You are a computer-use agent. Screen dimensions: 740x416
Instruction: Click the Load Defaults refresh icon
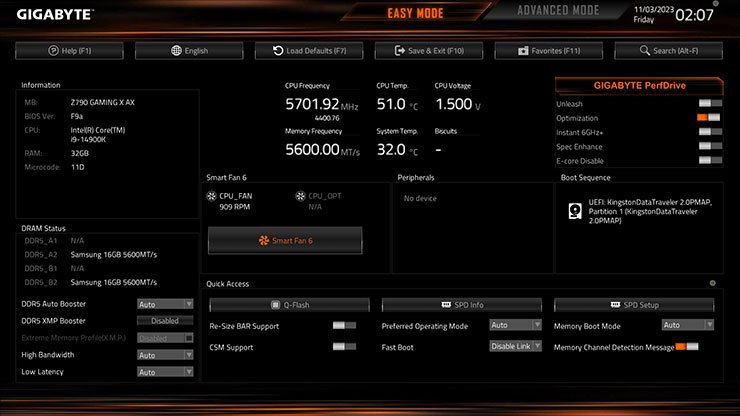pos(277,51)
